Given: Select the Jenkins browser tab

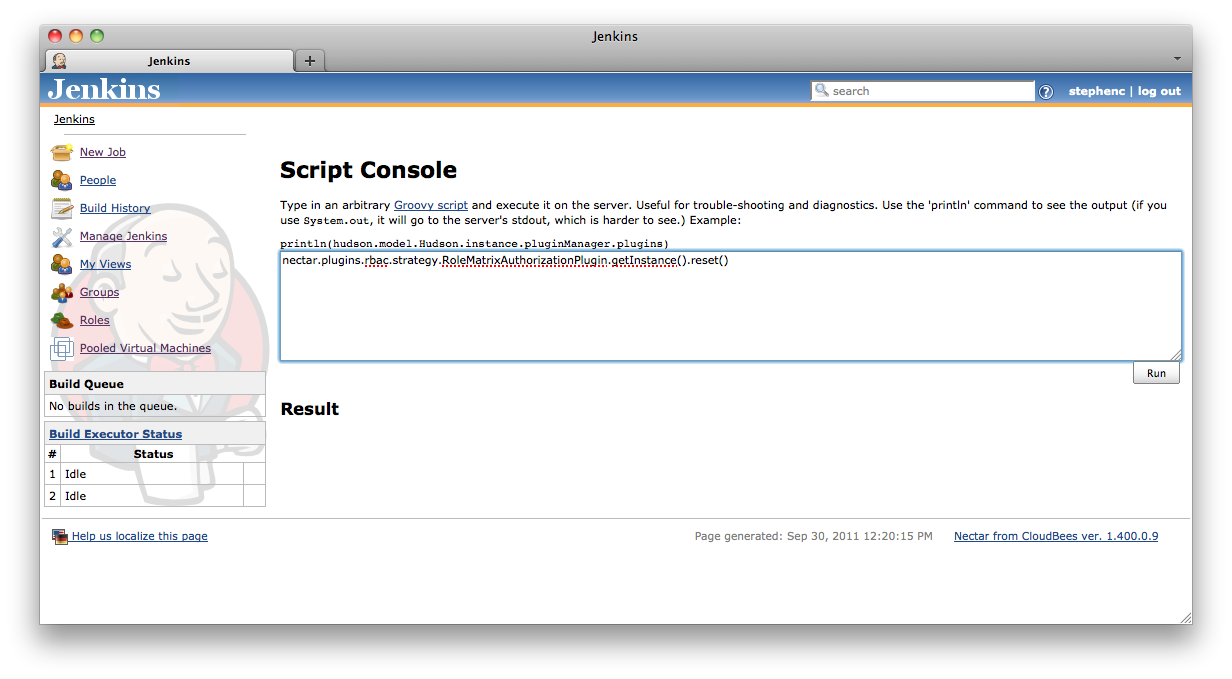Looking at the screenshot, I should tap(169, 61).
